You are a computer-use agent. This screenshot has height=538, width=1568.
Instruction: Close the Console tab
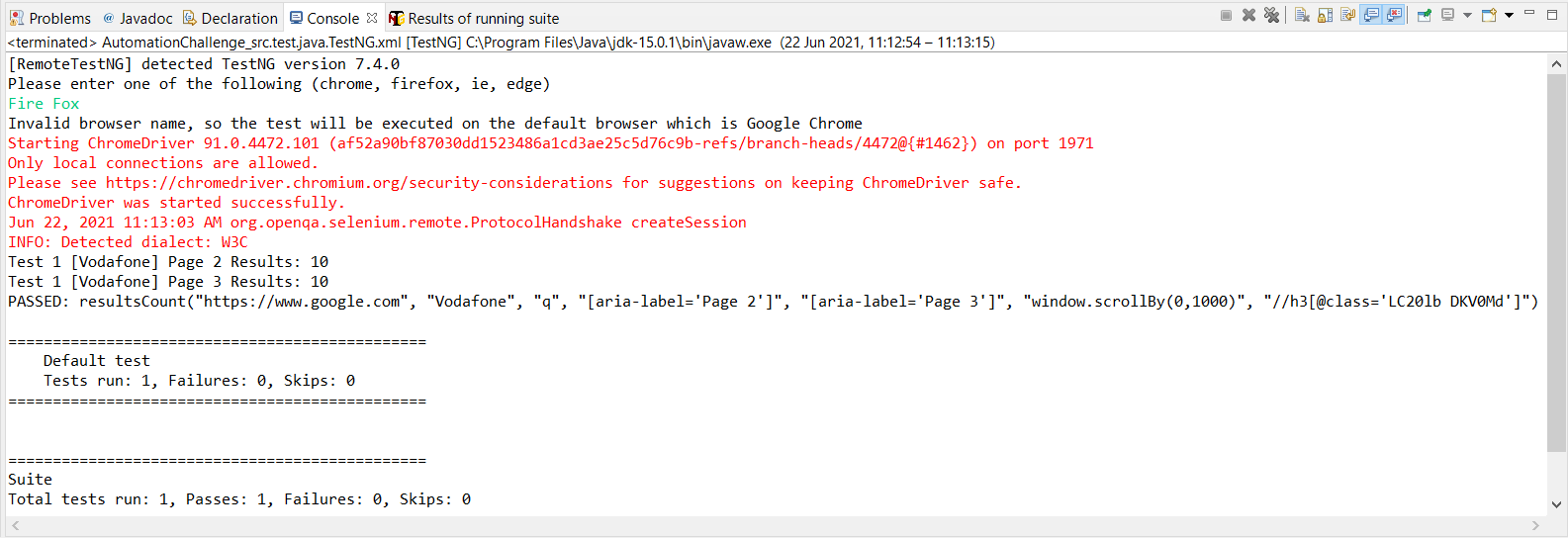pyautogui.click(x=372, y=18)
